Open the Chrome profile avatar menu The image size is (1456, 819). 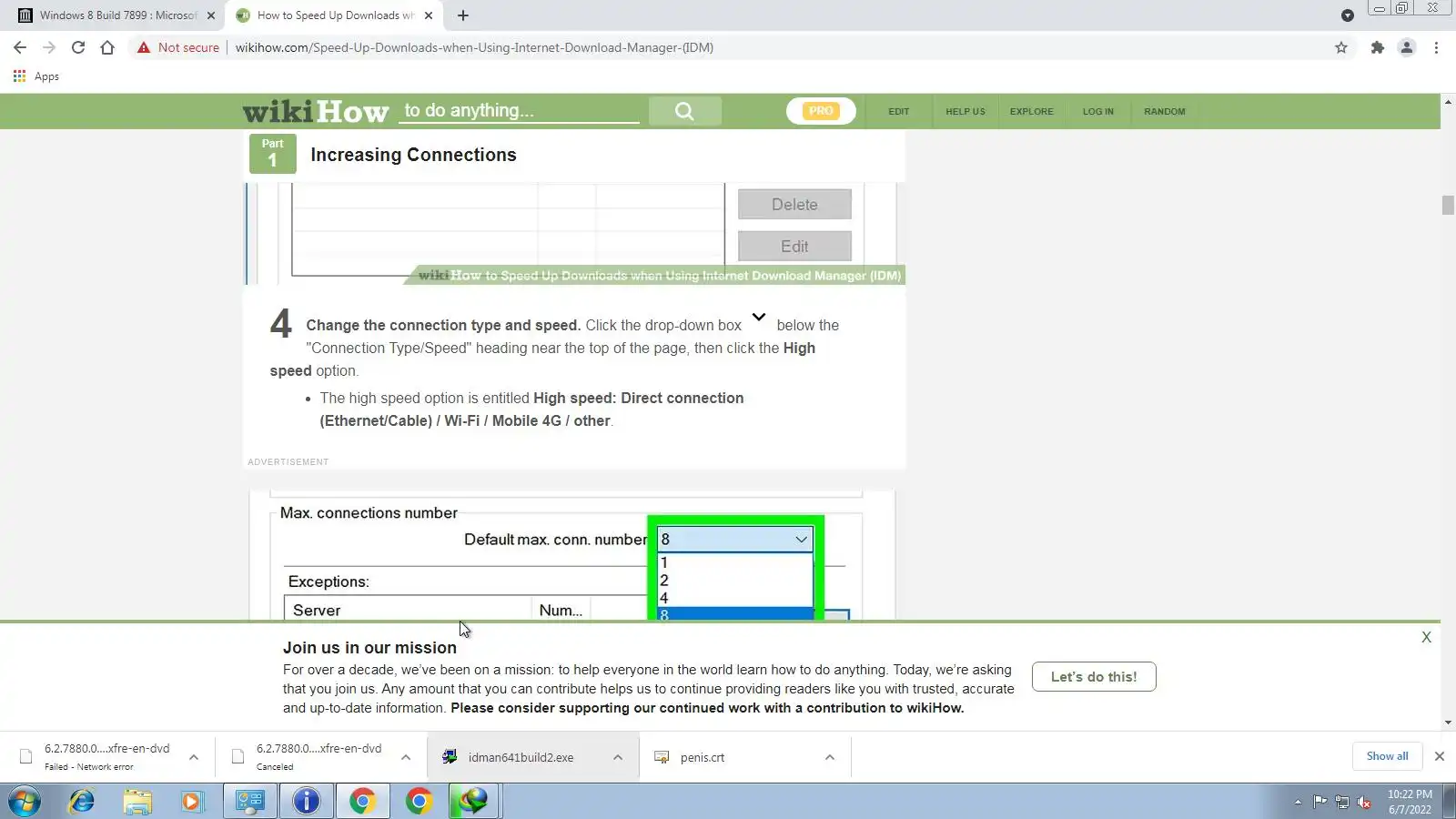tap(1407, 47)
